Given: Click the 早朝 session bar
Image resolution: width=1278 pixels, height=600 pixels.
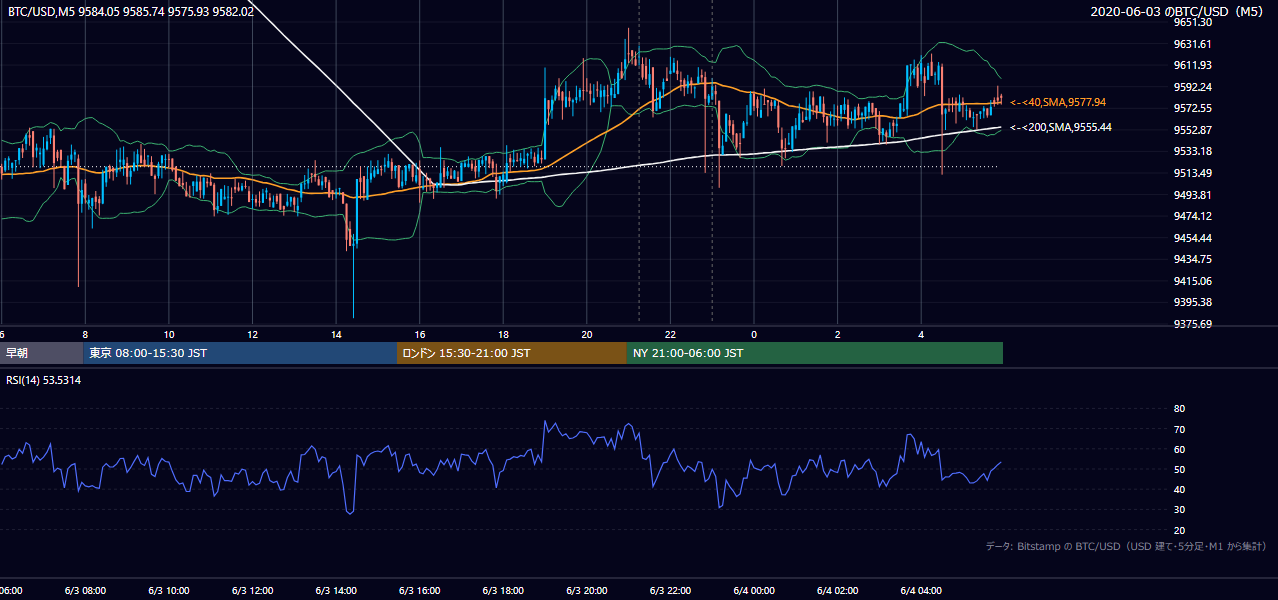Looking at the screenshot, I should coord(41,353).
